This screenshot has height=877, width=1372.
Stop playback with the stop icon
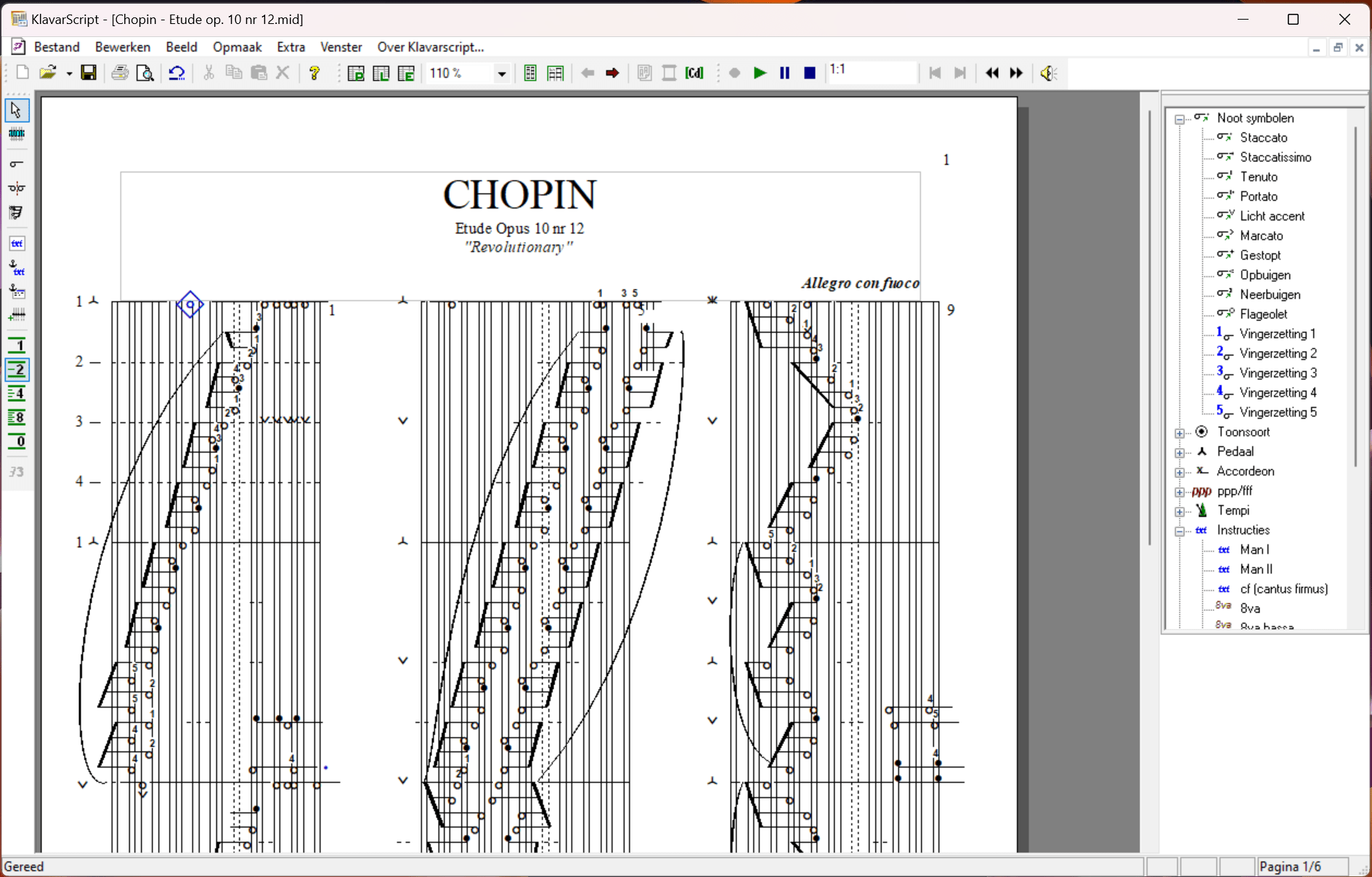810,73
